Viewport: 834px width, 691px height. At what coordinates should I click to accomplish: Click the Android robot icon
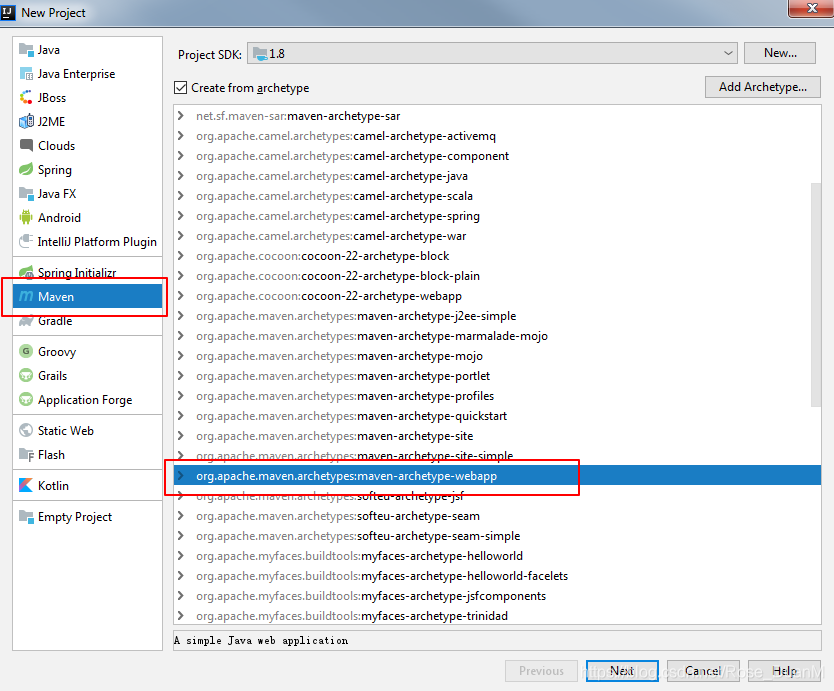click(26, 217)
